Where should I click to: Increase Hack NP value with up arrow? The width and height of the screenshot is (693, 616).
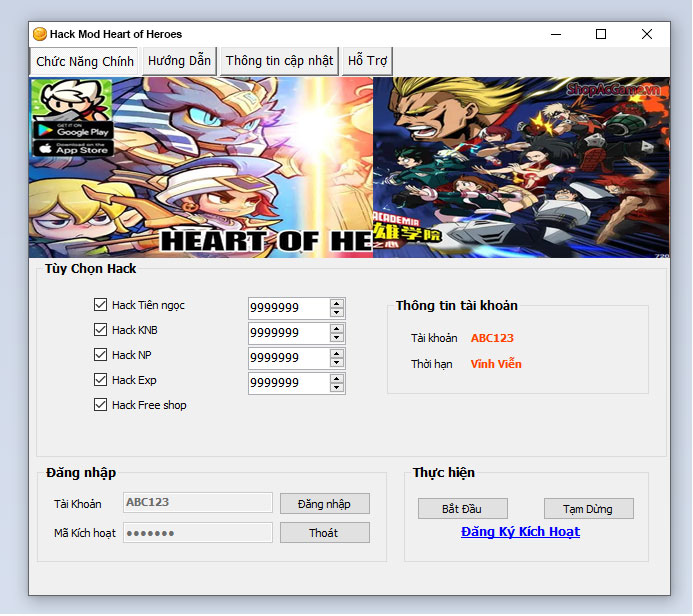(x=337, y=353)
